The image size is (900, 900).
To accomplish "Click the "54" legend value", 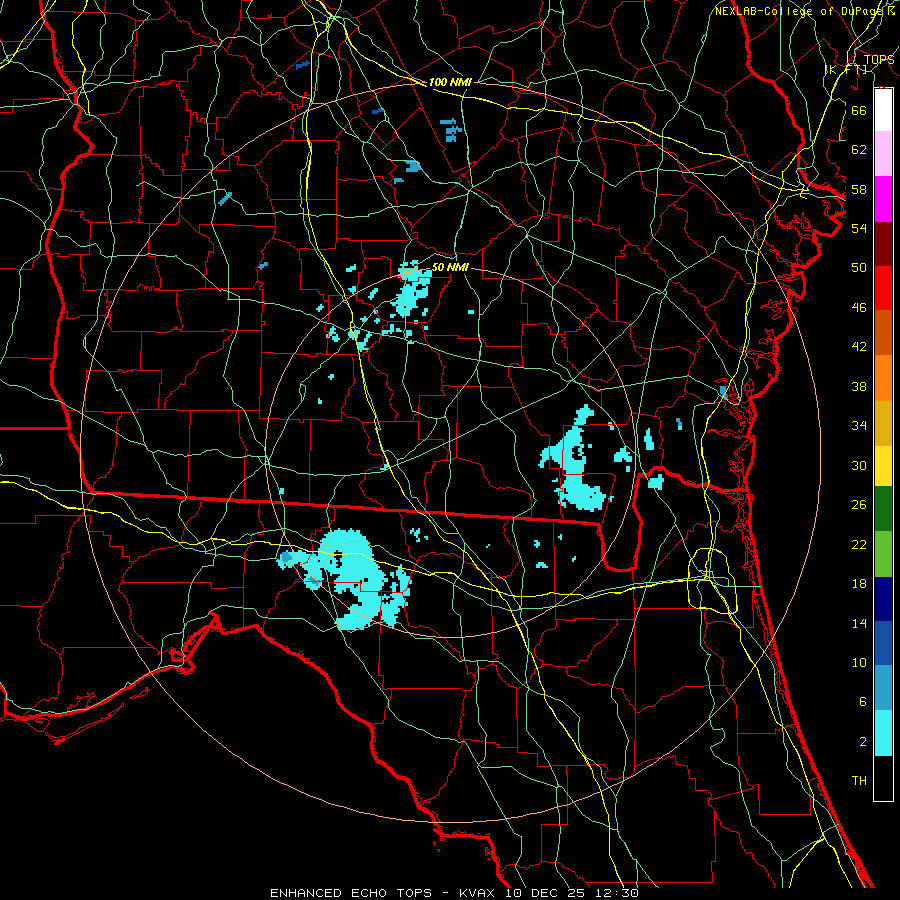I will [x=859, y=228].
